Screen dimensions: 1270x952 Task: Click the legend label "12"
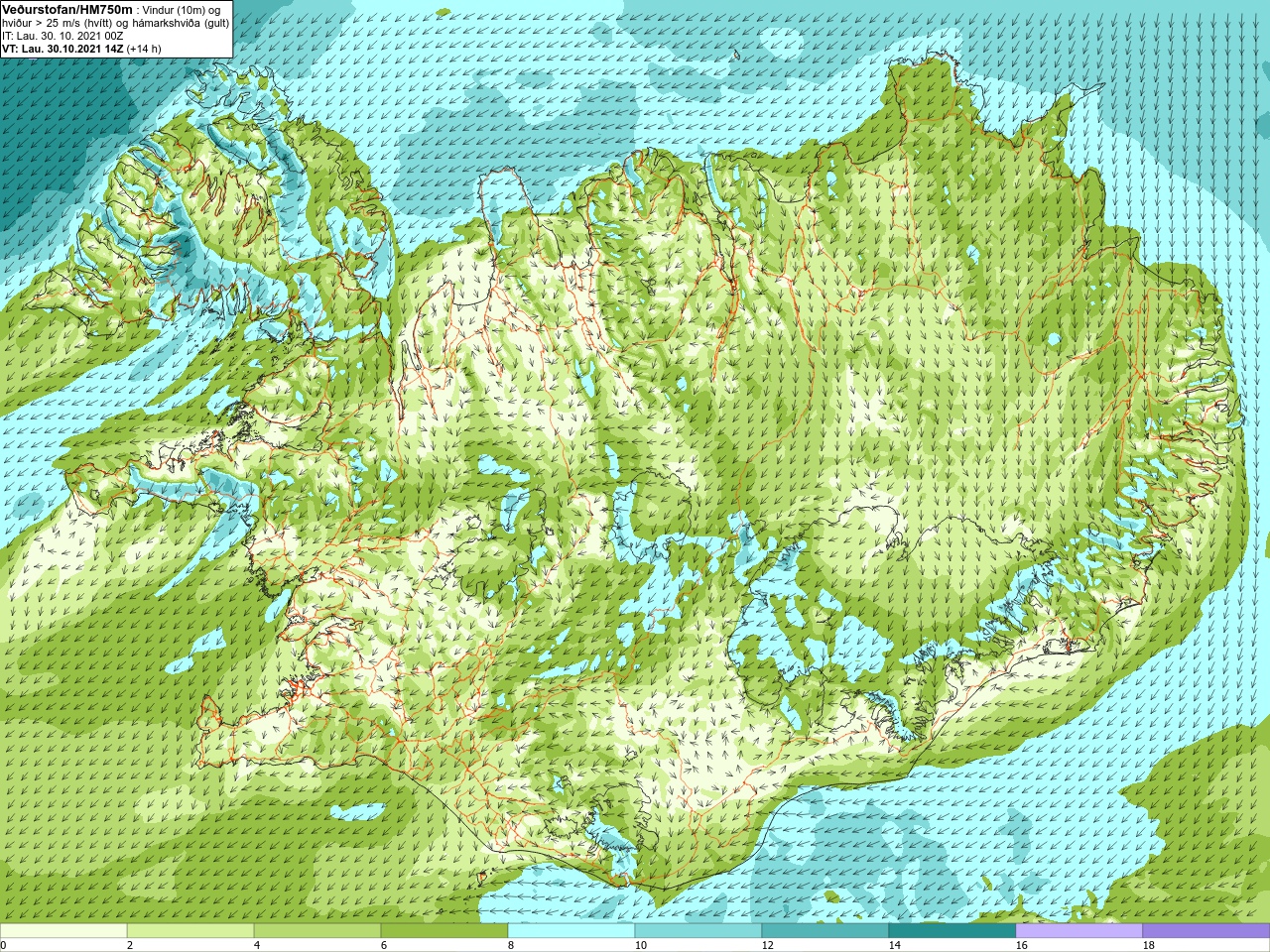(x=767, y=945)
